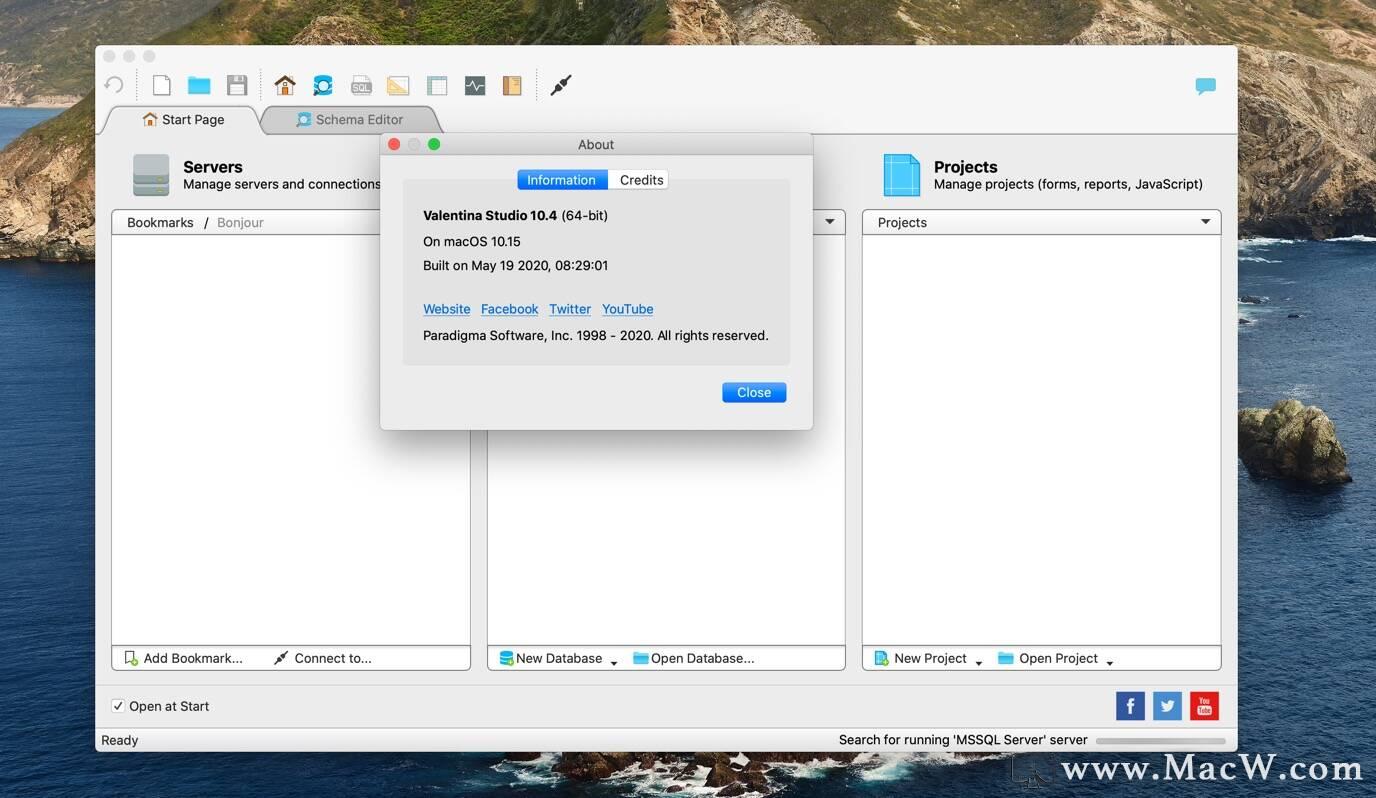Viewport: 1376px width, 798px height.
Task: Click the undo arrow in the toolbar
Action: point(114,85)
